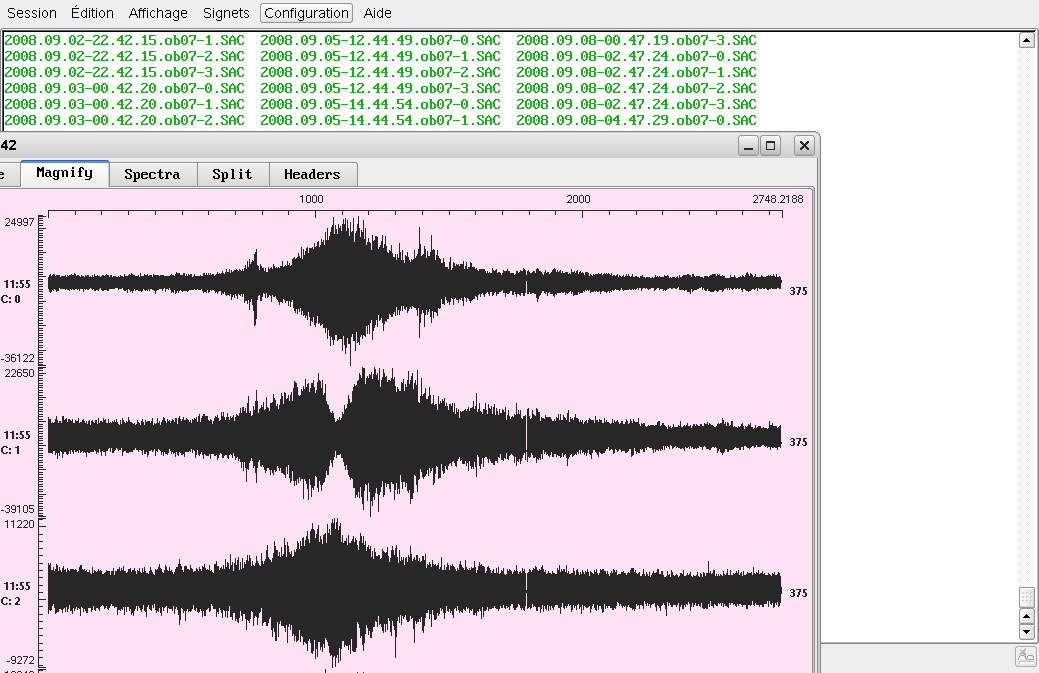Screen dimensions: 1039x673
Task: Open the Affichage menu
Action: point(158,13)
